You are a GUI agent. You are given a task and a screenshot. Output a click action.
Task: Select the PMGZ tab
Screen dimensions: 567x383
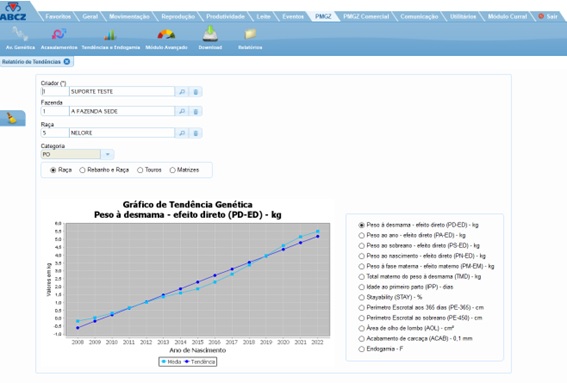[x=323, y=16]
